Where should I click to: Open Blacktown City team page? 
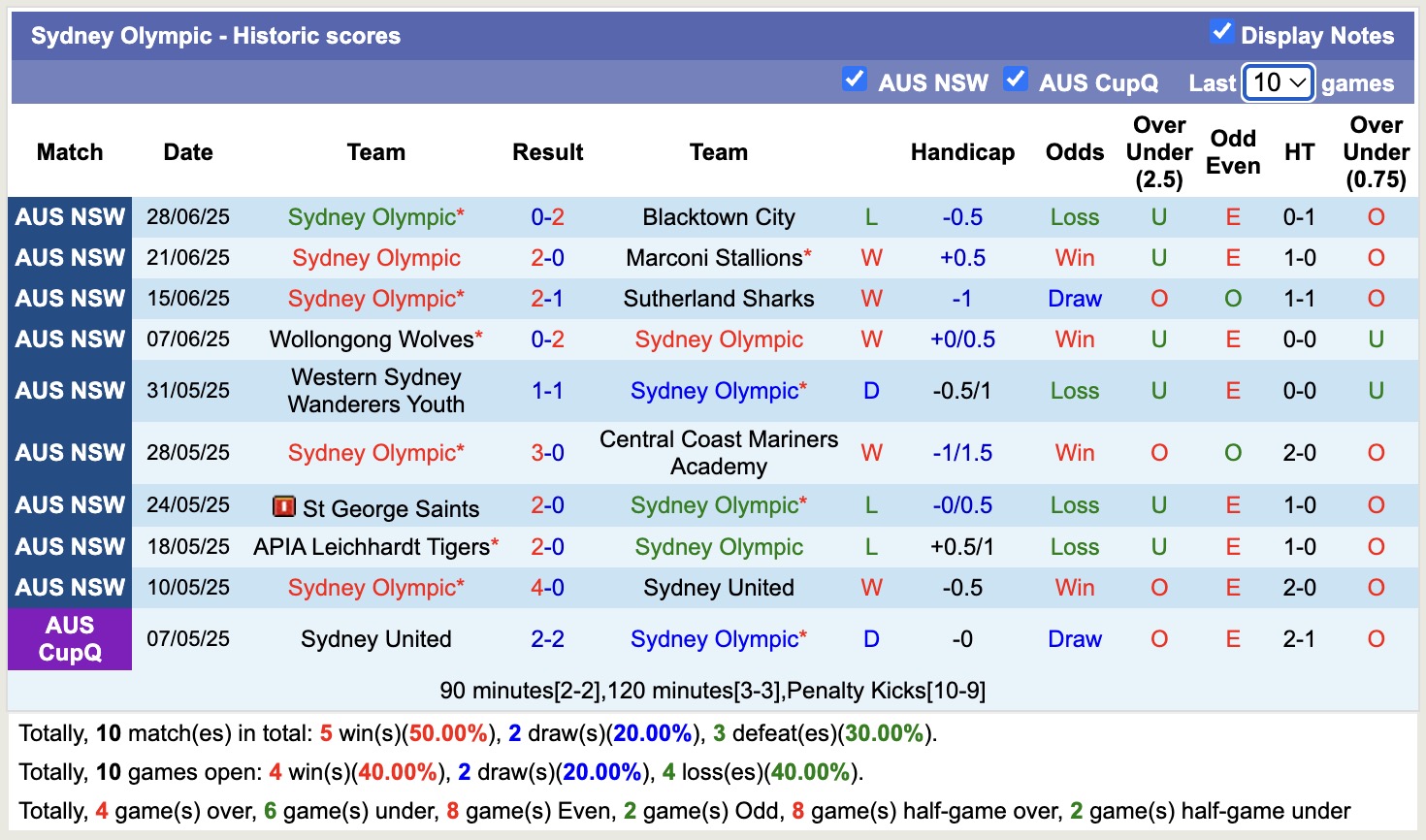tap(718, 217)
